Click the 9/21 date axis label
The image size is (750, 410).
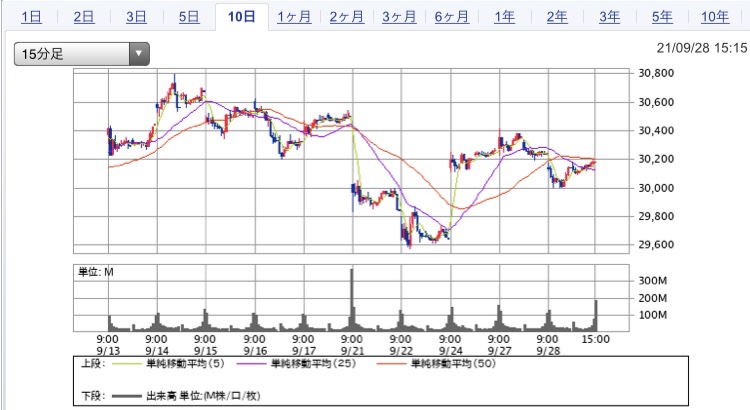click(353, 351)
